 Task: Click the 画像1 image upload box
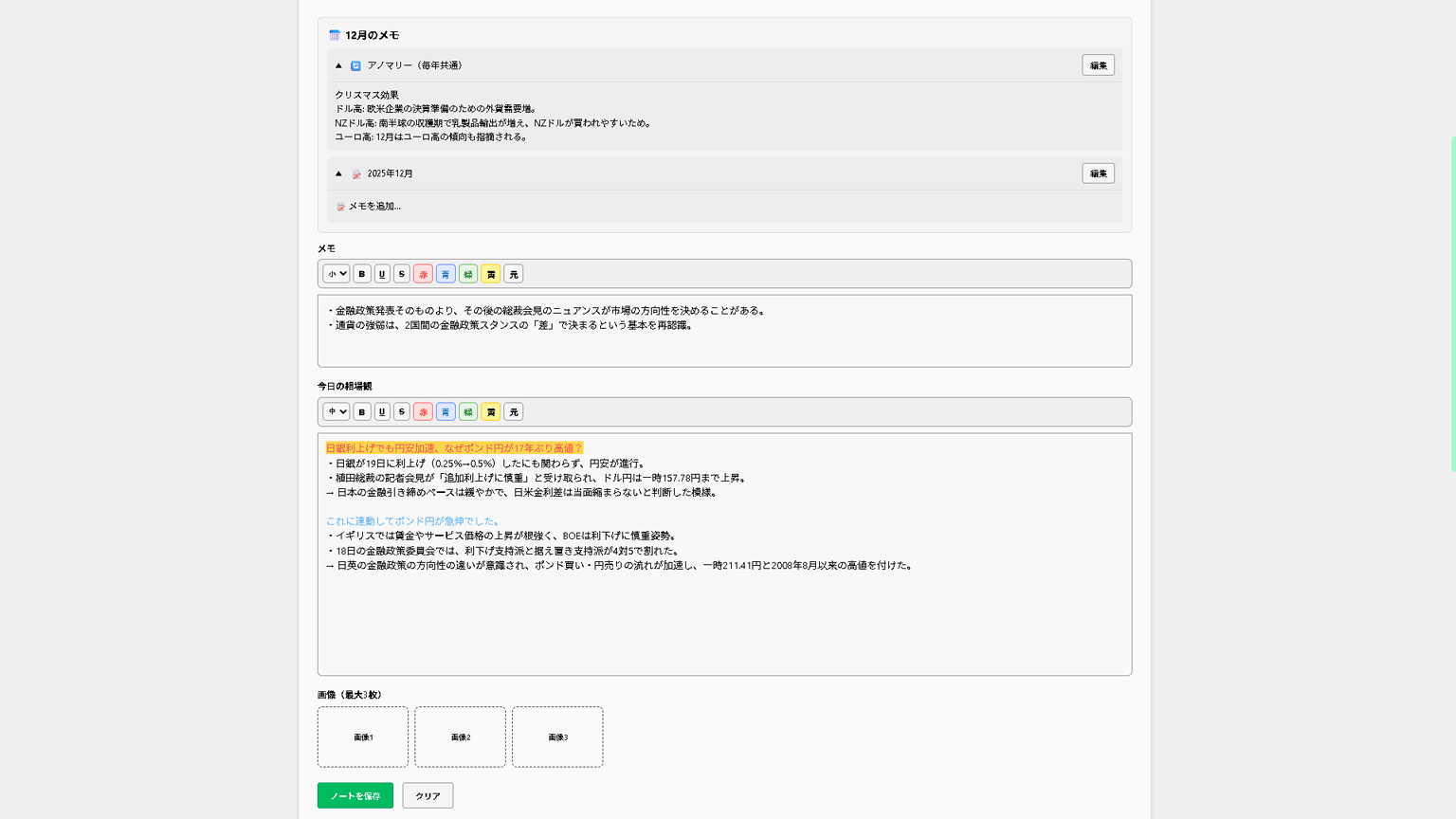pos(362,737)
